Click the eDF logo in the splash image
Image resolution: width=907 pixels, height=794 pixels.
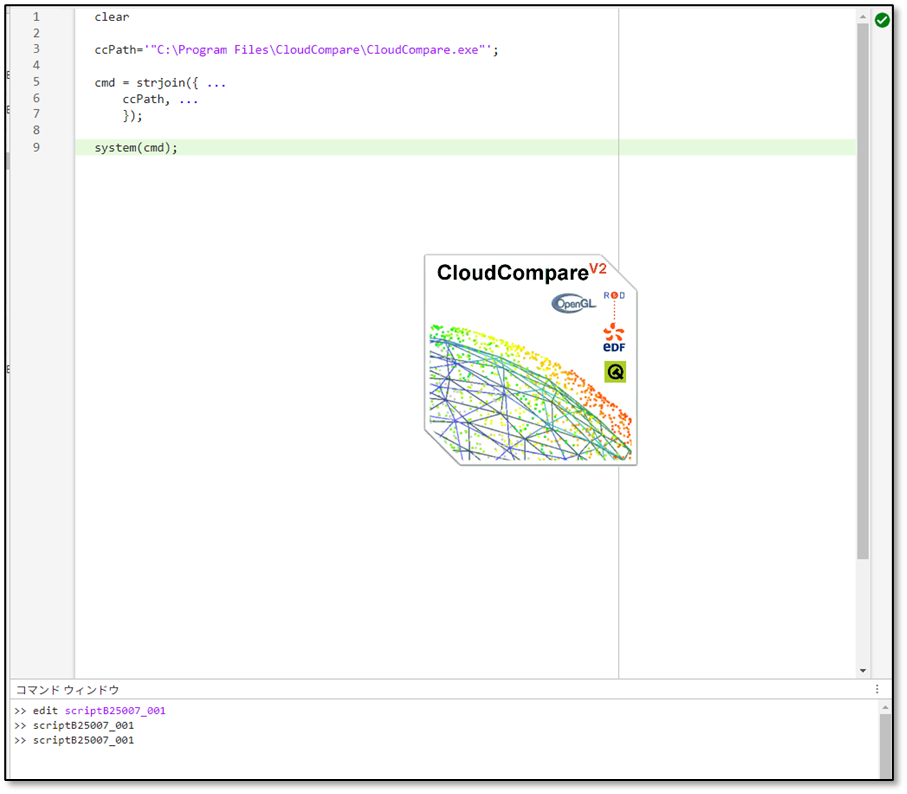click(613, 340)
